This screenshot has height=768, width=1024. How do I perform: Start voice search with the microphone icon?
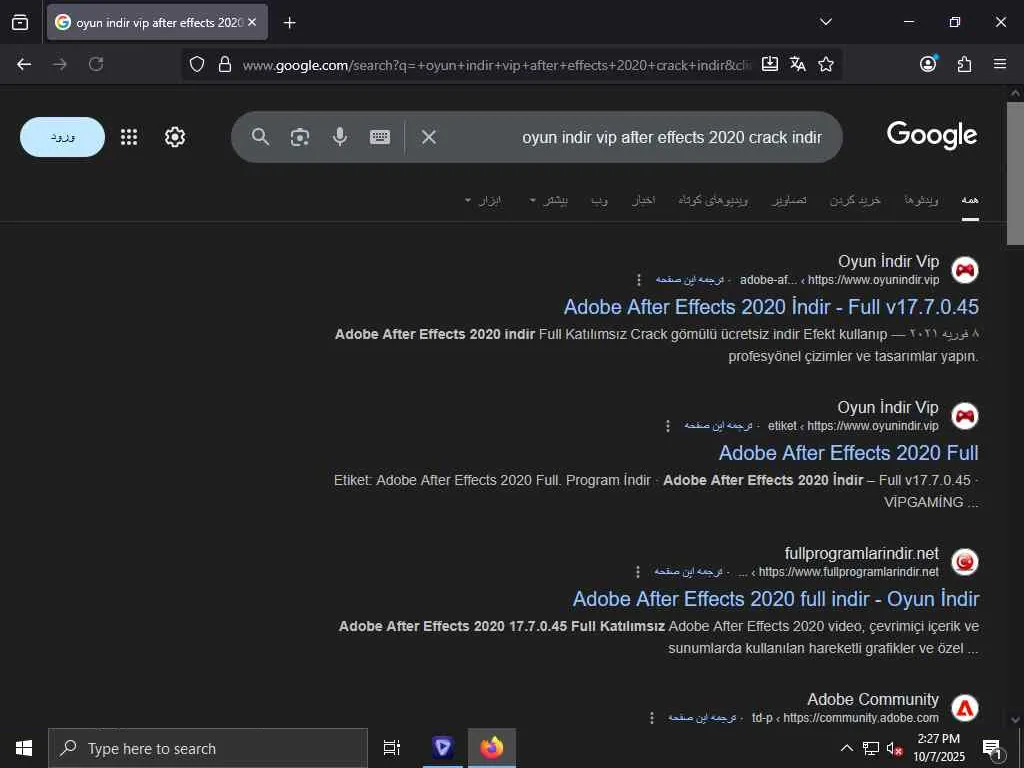click(340, 136)
